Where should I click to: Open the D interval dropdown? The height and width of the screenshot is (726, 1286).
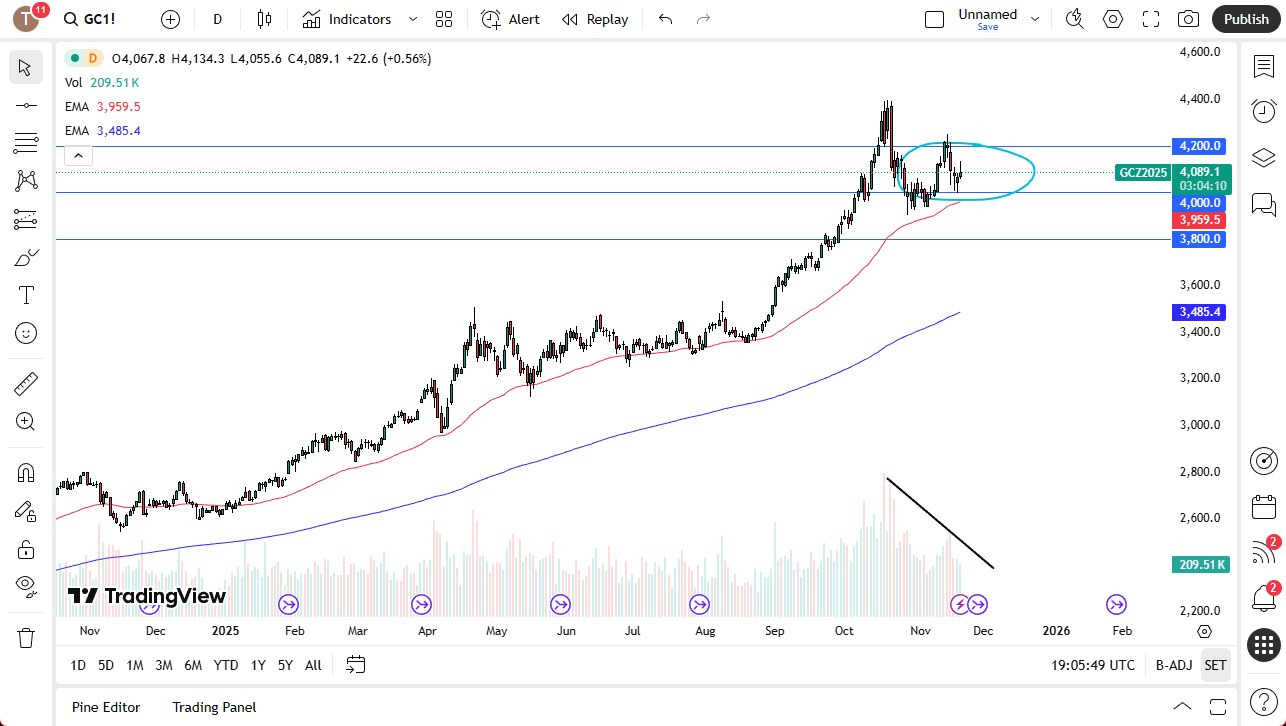click(216, 19)
